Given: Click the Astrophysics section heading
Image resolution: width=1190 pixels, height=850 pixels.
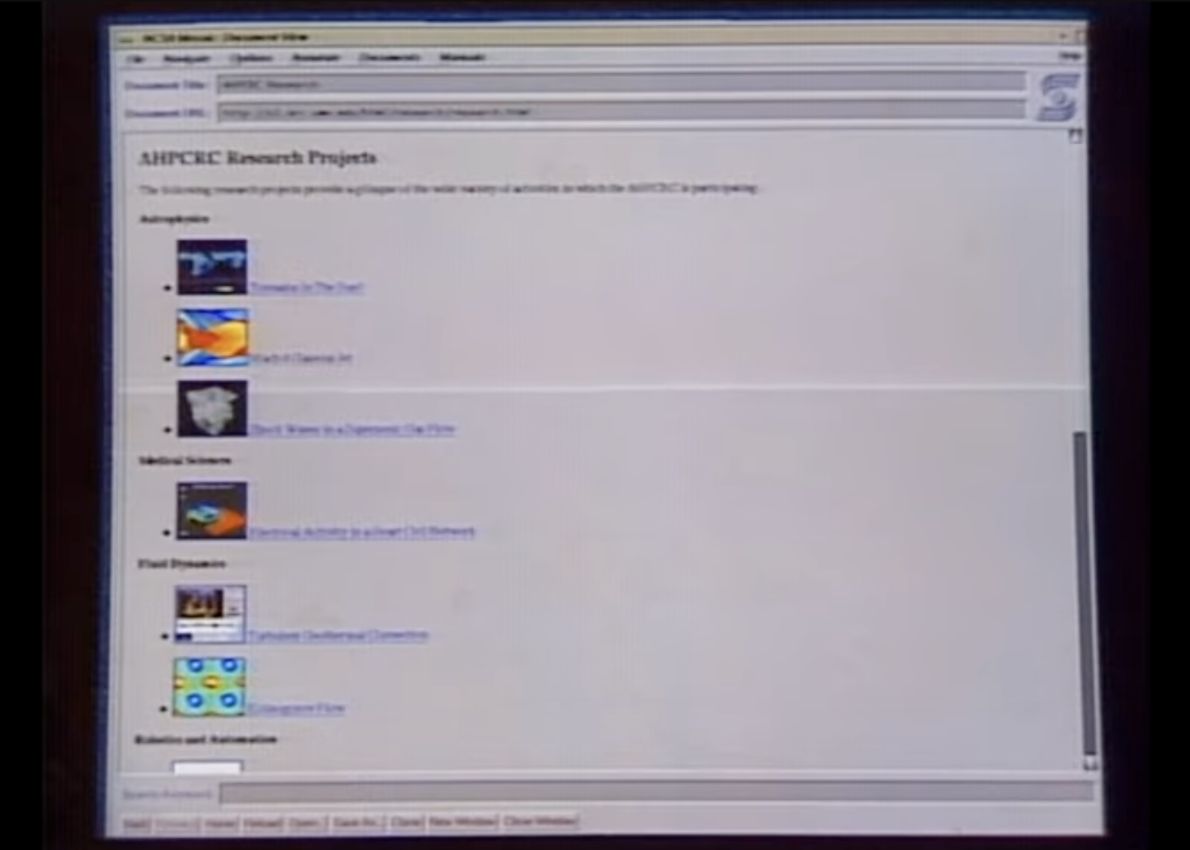Looking at the screenshot, I should [174, 219].
